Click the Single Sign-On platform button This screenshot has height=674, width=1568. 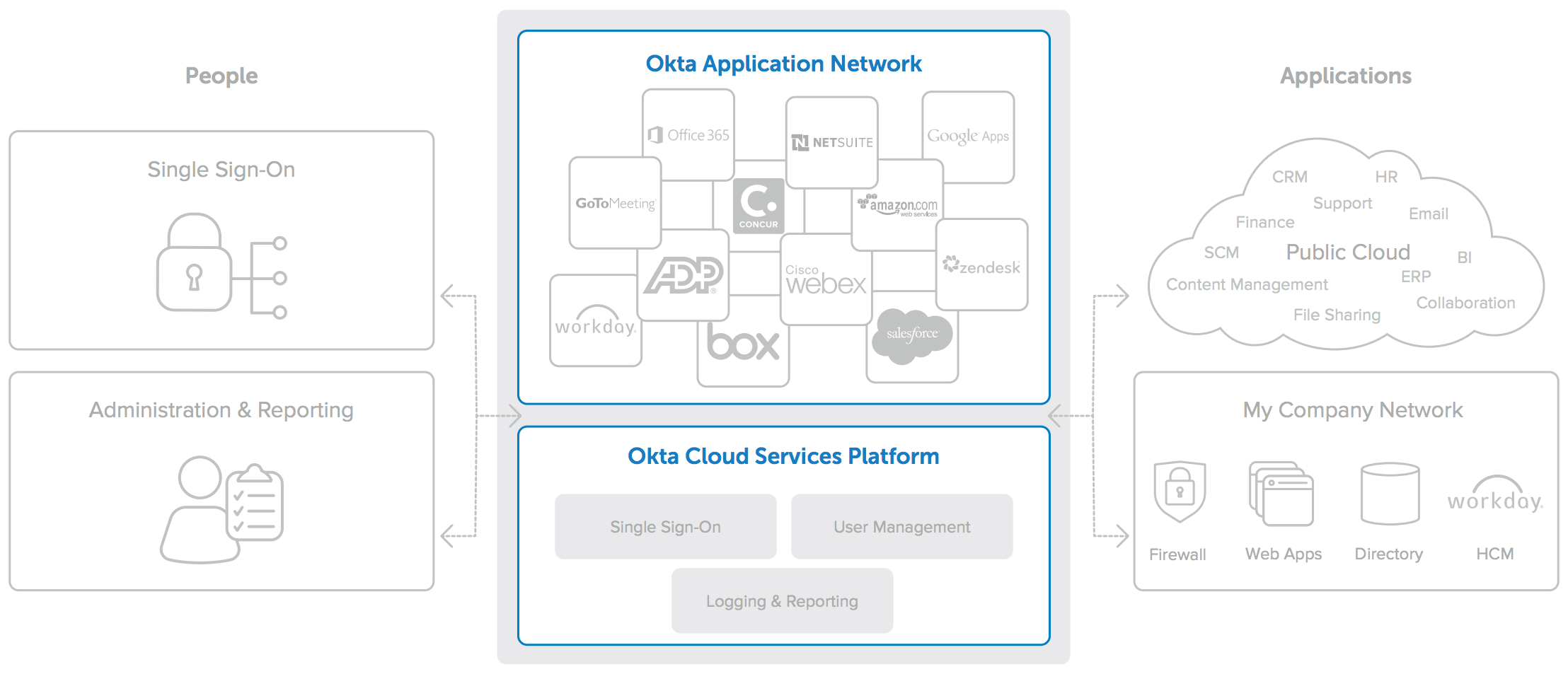coord(666,527)
